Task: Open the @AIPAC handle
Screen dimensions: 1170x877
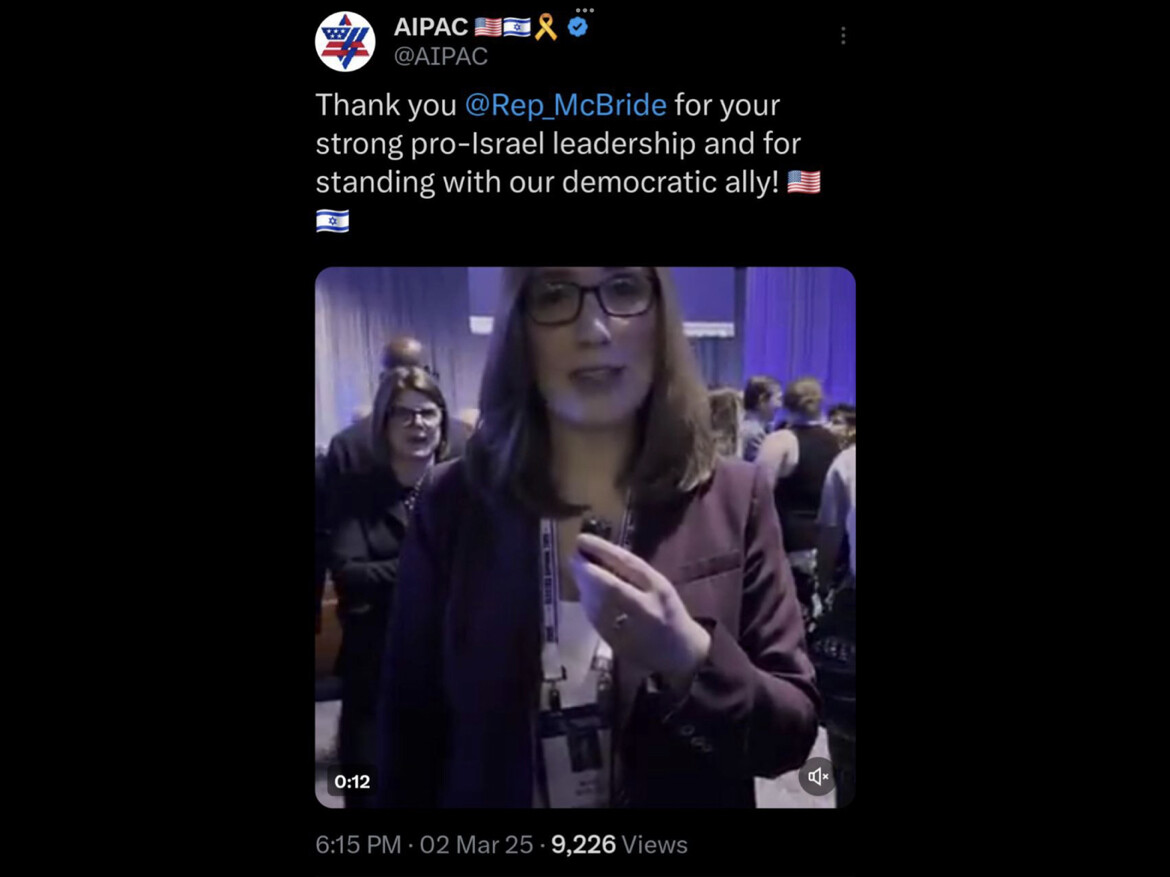Action: [x=440, y=56]
